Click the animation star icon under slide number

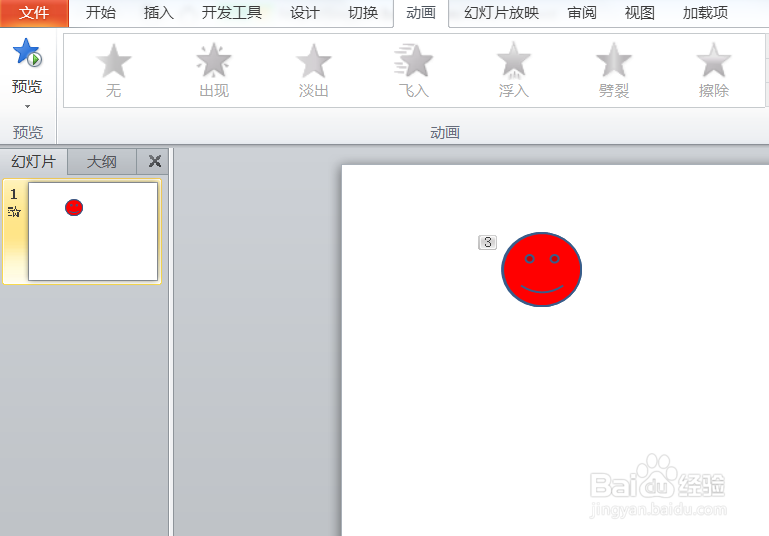point(14,212)
